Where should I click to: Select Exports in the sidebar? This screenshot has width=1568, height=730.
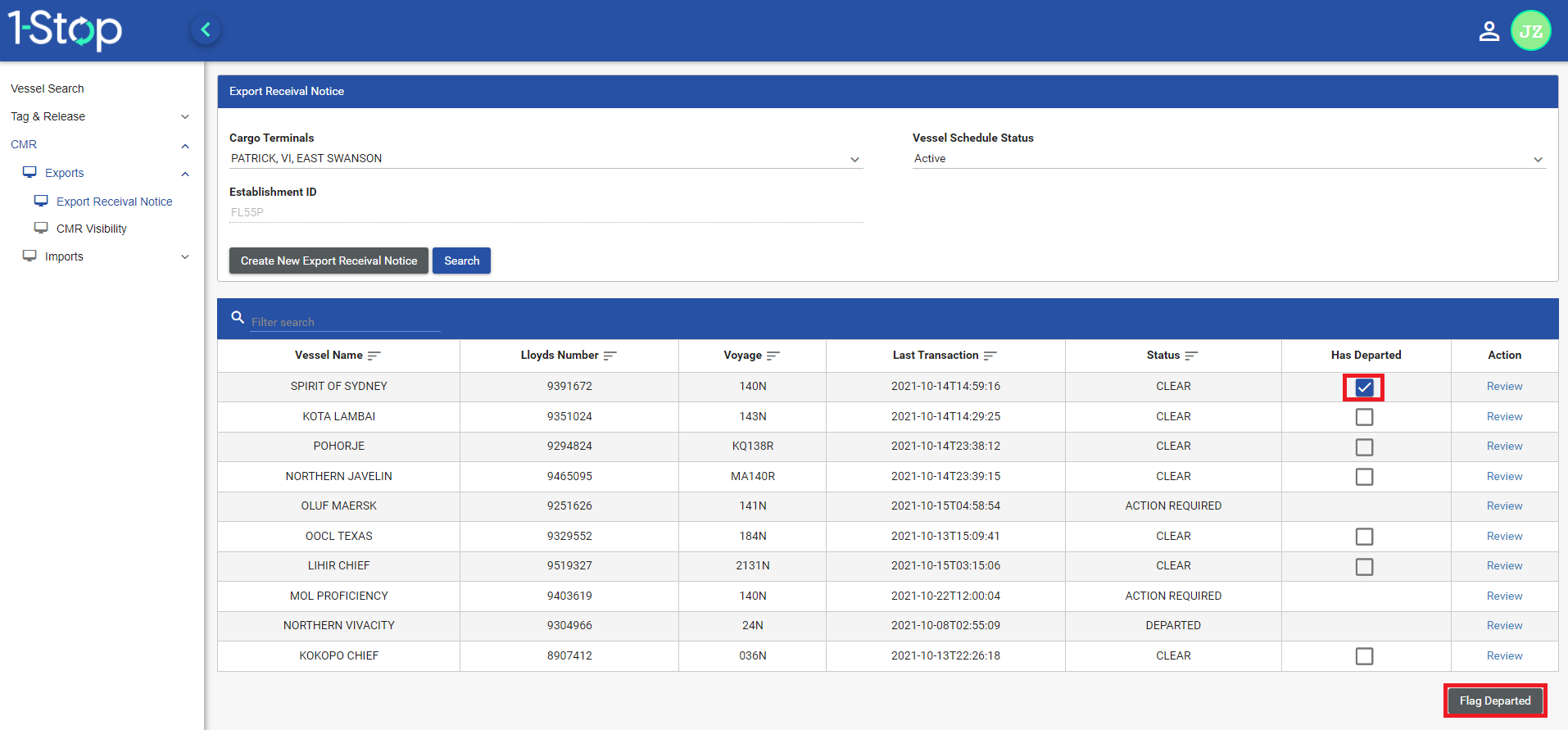pyautogui.click(x=65, y=173)
